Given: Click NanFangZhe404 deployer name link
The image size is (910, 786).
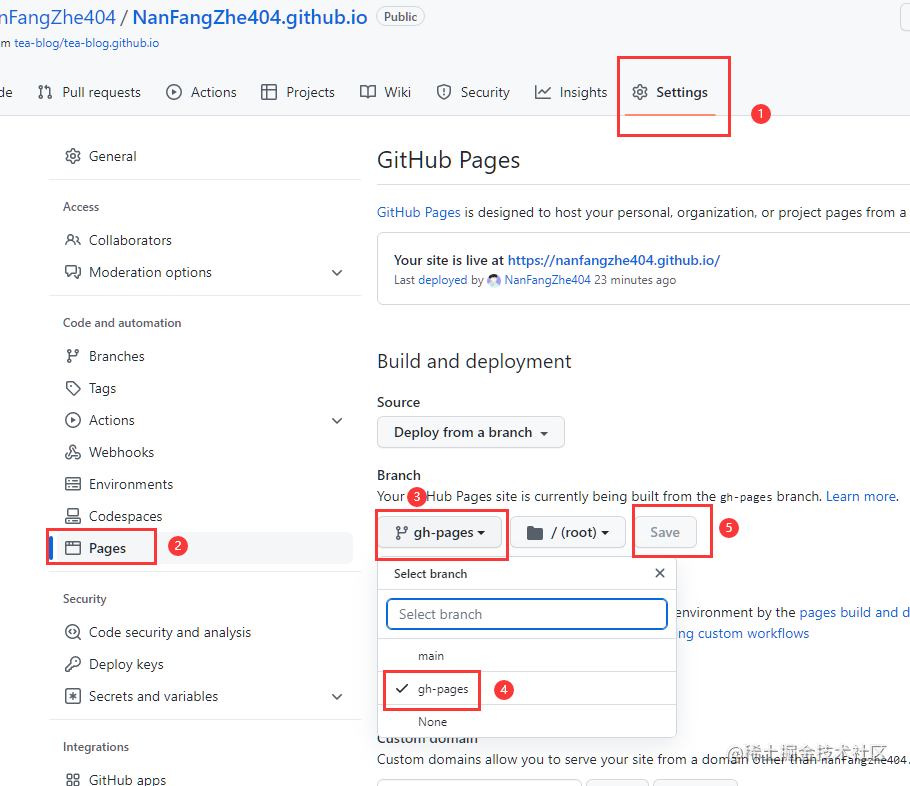Looking at the screenshot, I should coord(547,280).
